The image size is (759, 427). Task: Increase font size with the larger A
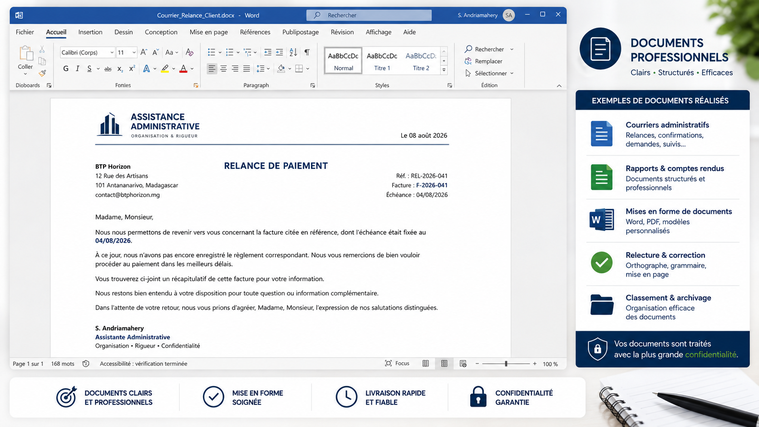(144, 52)
